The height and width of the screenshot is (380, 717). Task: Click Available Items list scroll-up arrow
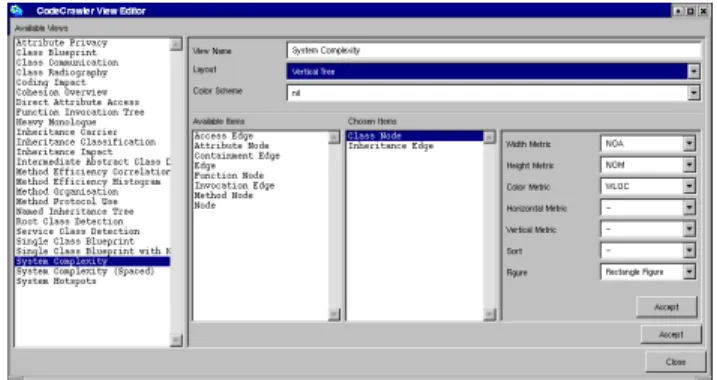pyautogui.click(x=334, y=137)
